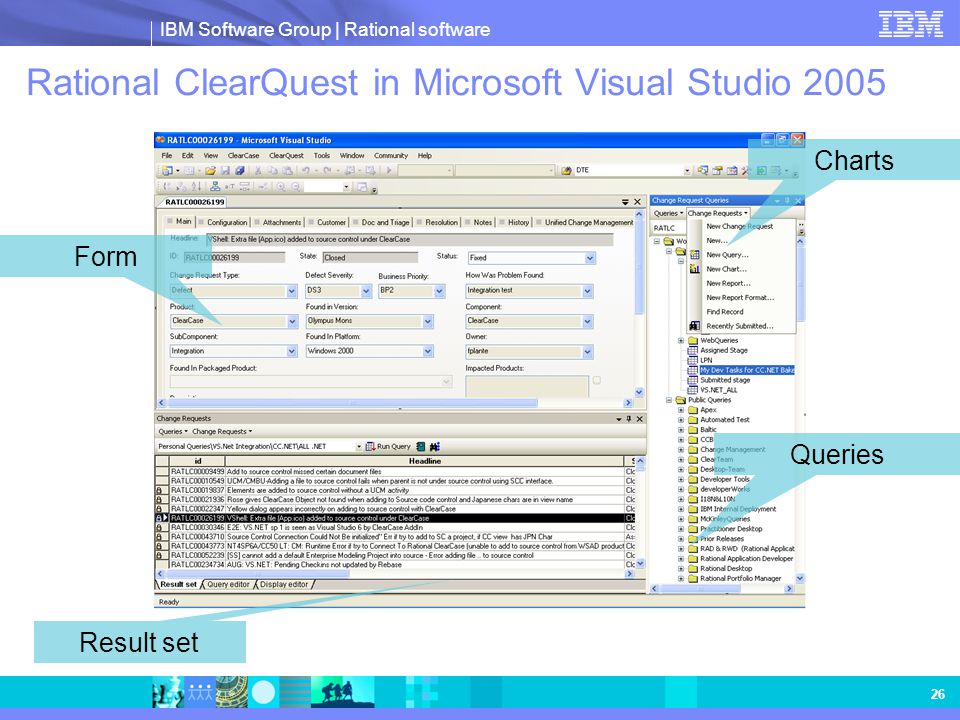This screenshot has height=720, width=960.
Task: Click the id column header
Action: tap(197, 461)
